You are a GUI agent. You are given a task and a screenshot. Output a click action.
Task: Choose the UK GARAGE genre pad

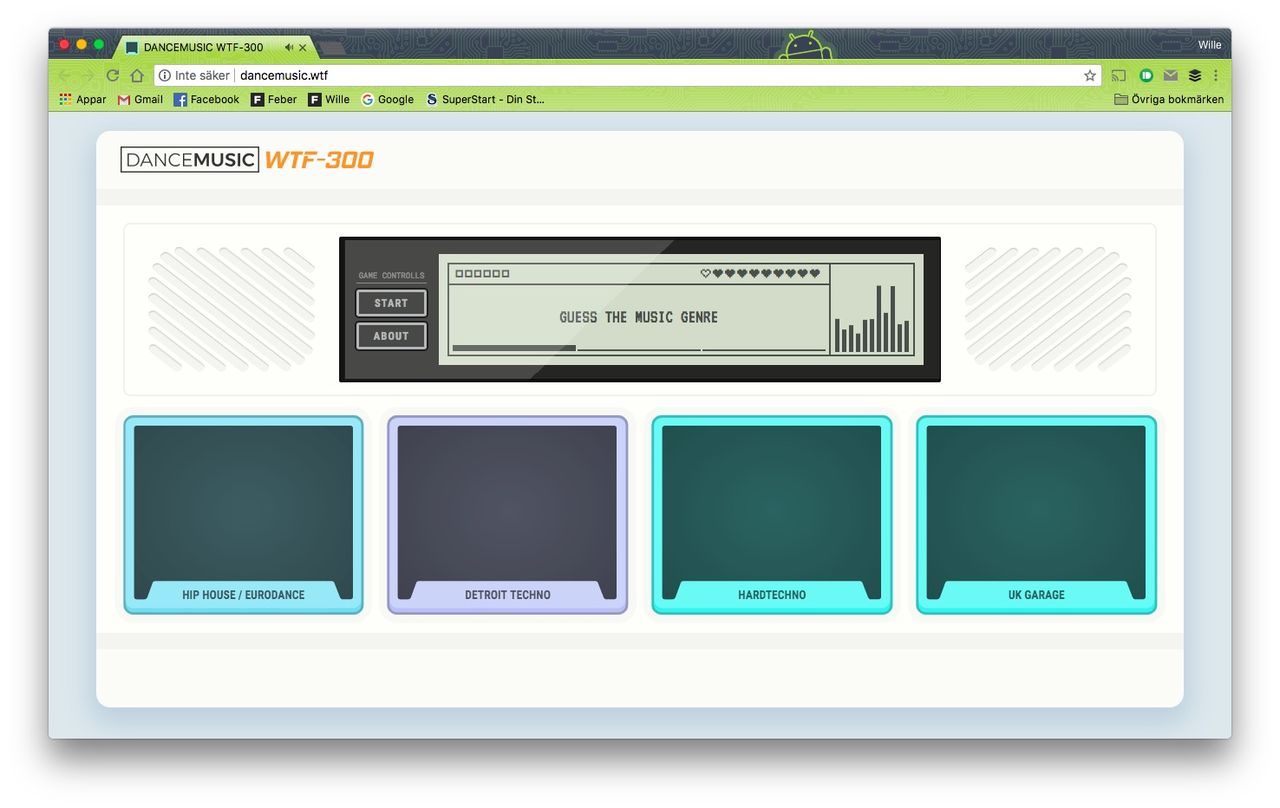point(1036,515)
